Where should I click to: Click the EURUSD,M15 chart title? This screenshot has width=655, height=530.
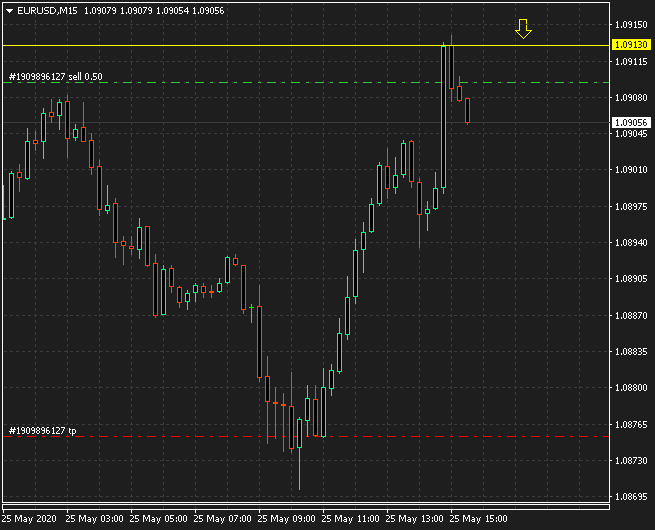[47, 11]
